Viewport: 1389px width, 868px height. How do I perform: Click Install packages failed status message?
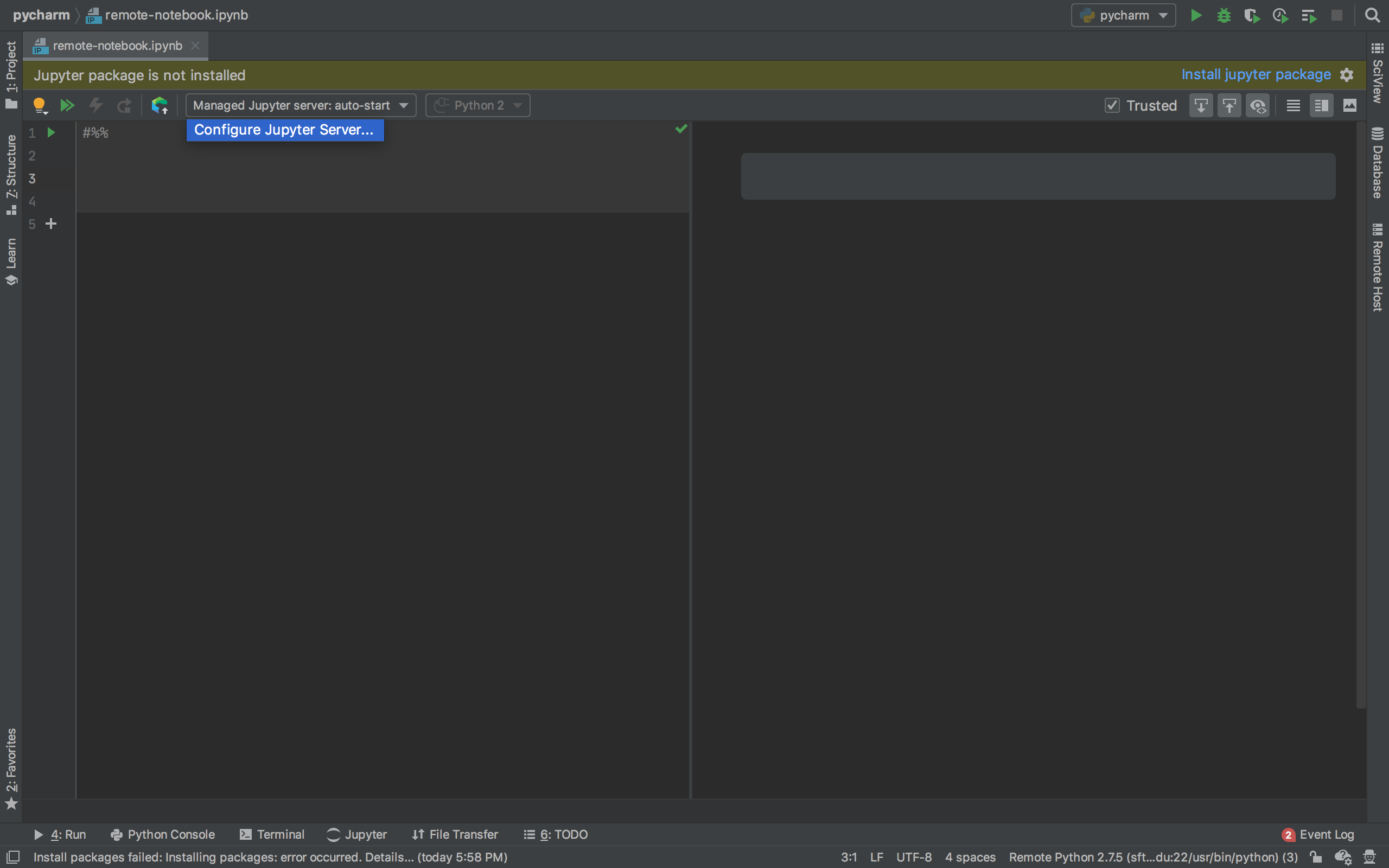(270, 857)
